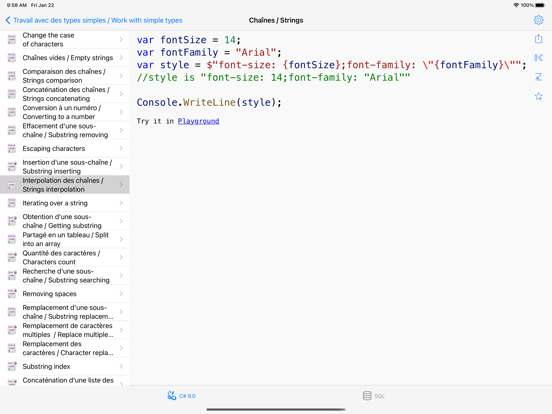Open Recherche d'une sous-chaîne entry

pyautogui.click(x=65, y=276)
